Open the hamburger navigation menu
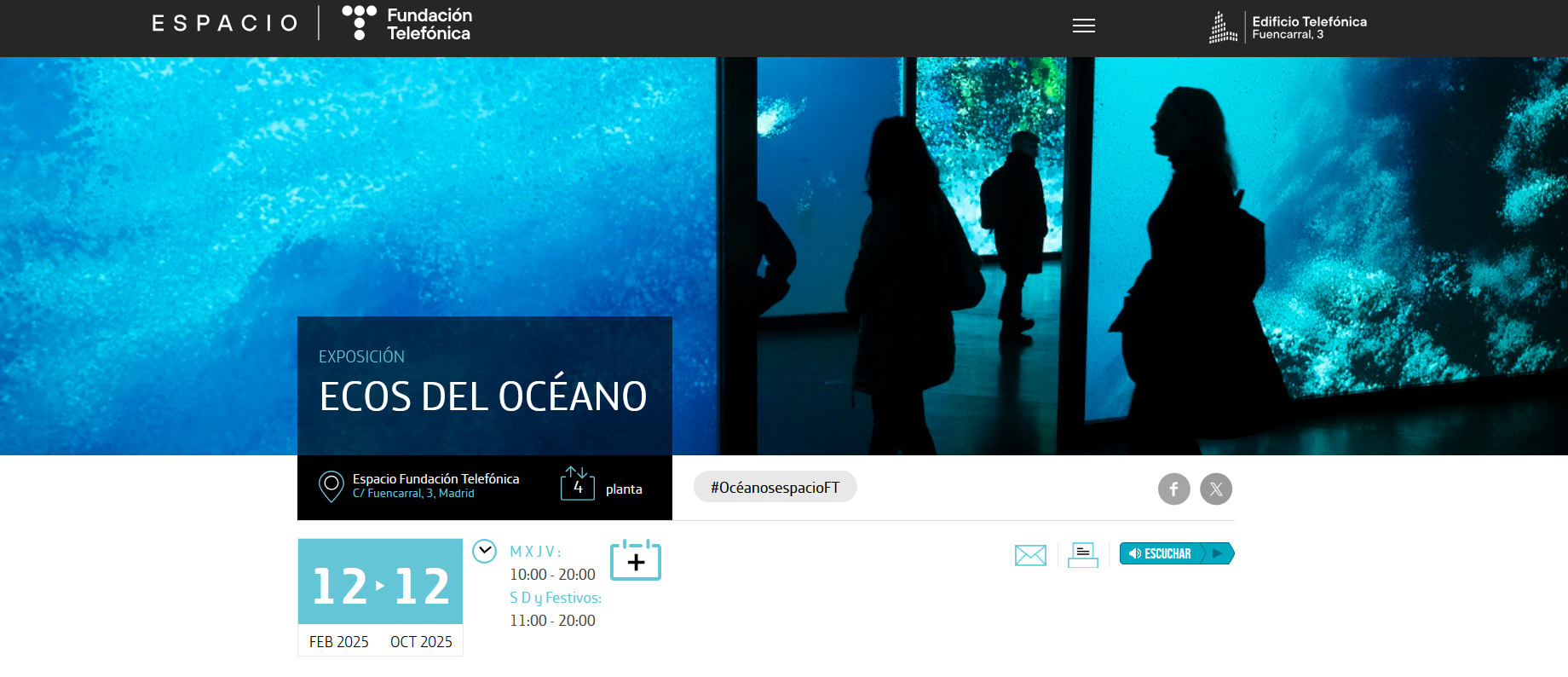Viewport: 1568px width, 677px height. pos(1083,26)
